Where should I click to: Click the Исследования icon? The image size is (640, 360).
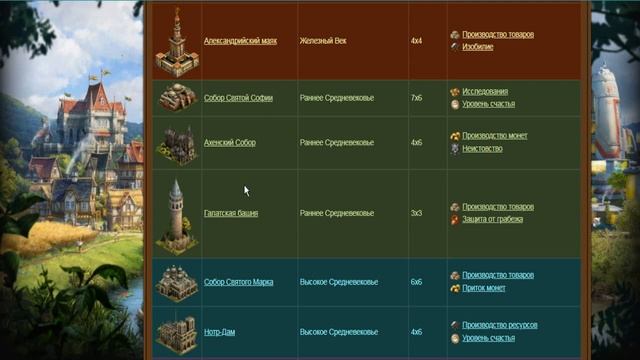click(x=455, y=92)
